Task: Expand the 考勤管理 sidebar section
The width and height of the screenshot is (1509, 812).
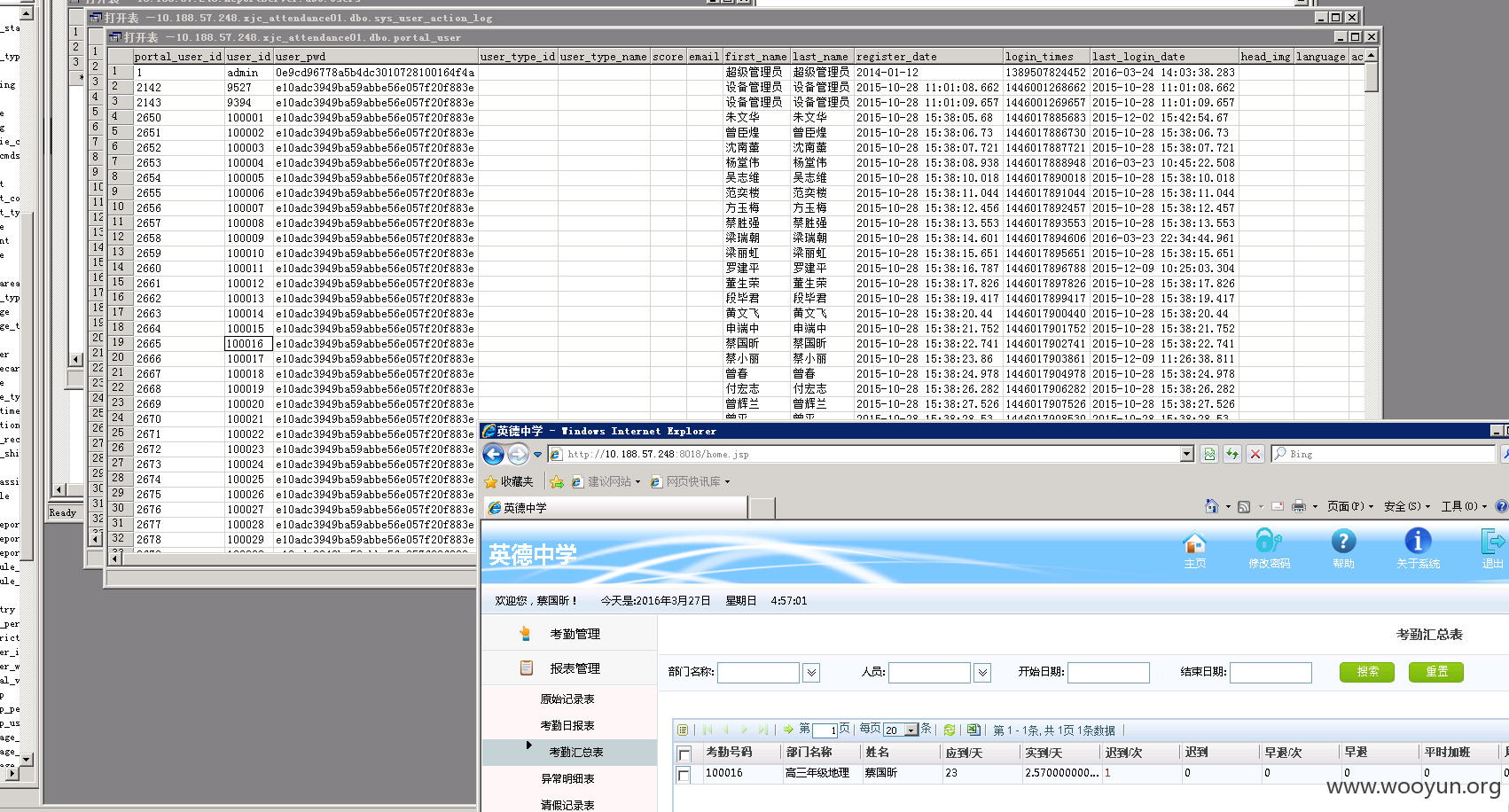Action: tap(569, 634)
